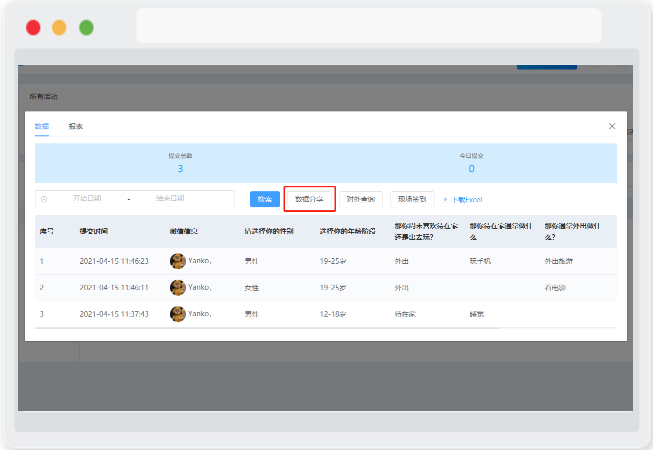Click the 对外查询 button

[x=361, y=199]
